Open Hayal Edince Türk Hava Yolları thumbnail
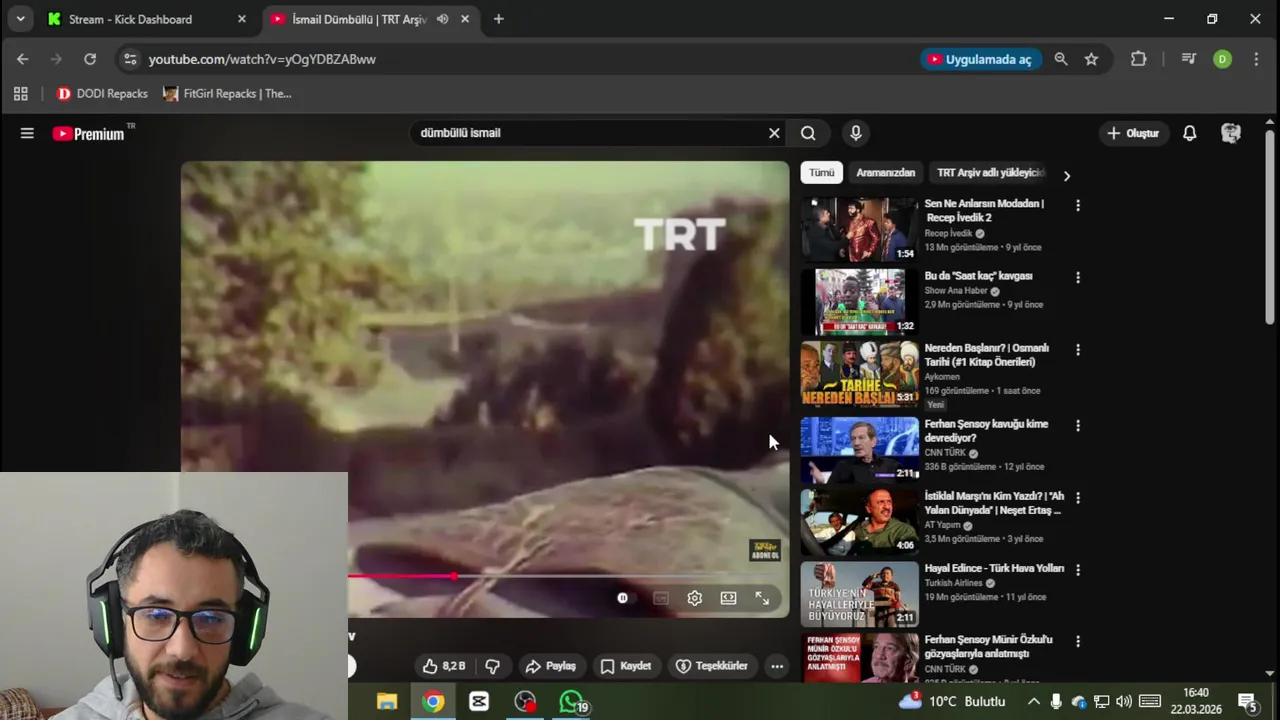 pyautogui.click(x=859, y=593)
